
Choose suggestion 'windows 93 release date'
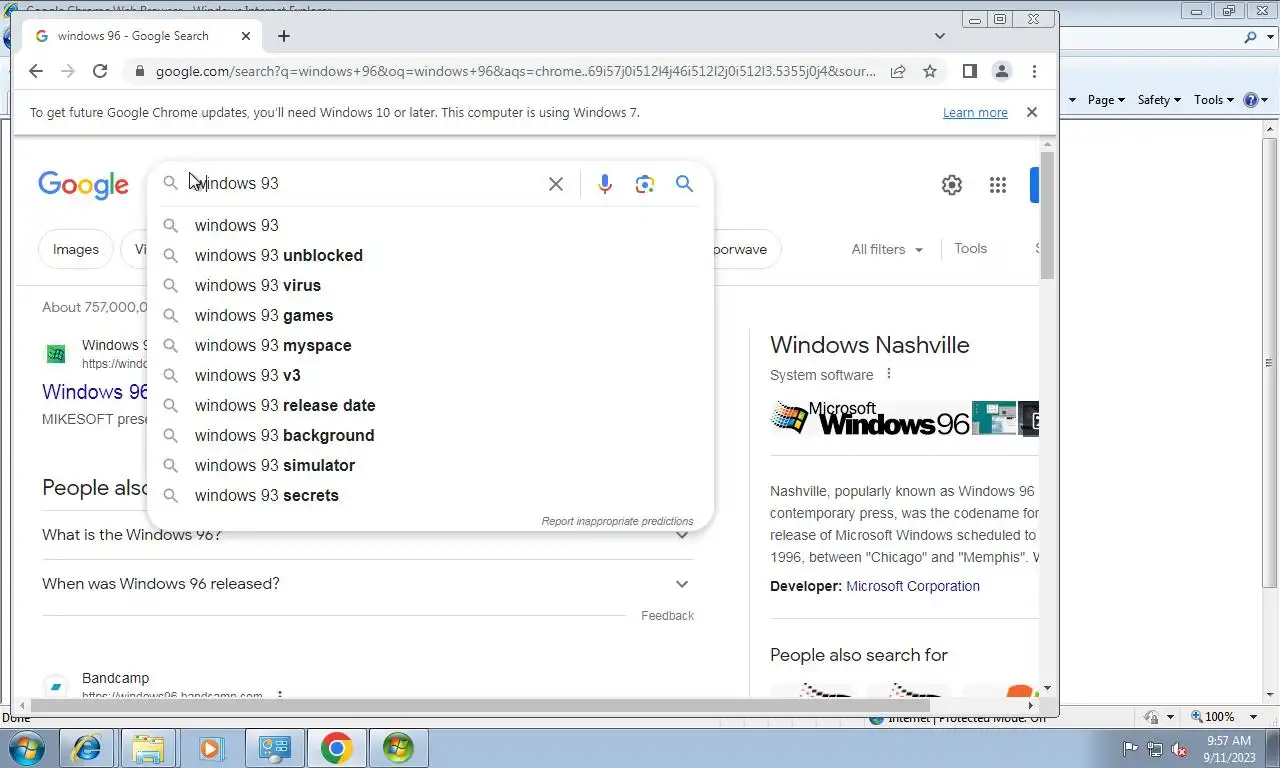click(430, 405)
